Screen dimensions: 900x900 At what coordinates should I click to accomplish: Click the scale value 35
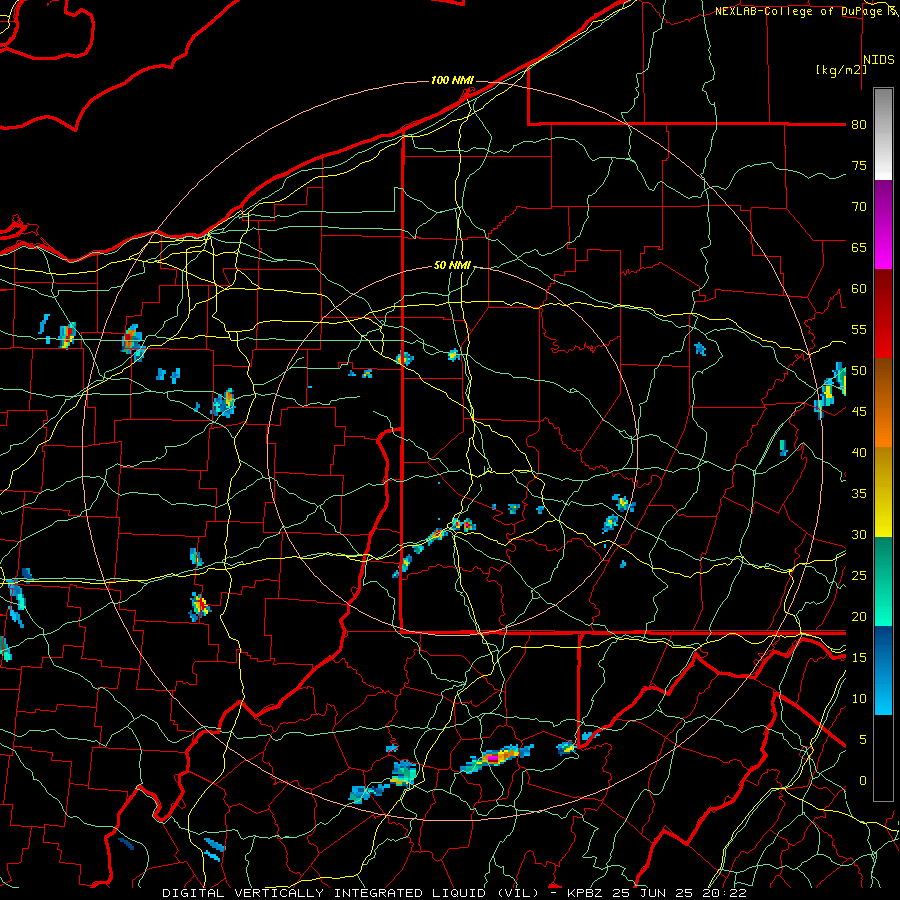click(x=859, y=494)
